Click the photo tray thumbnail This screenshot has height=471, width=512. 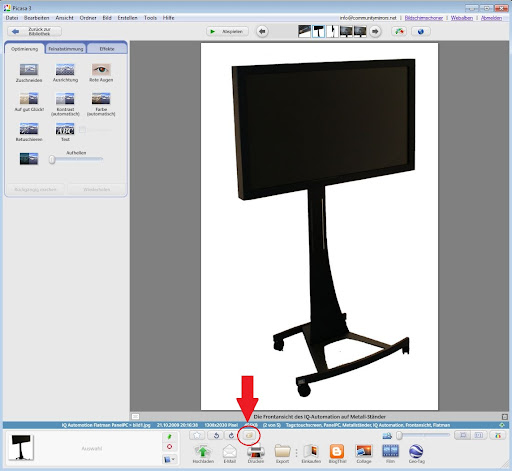coord(21,447)
